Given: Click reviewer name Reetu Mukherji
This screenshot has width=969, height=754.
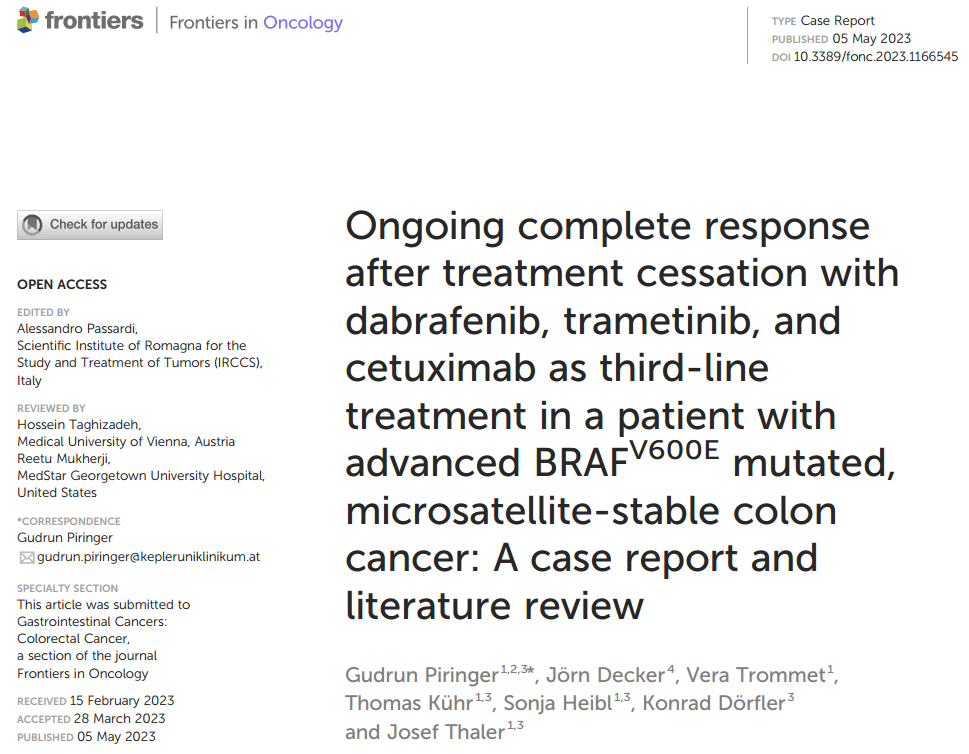Looking at the screenshot, I should (64, 459).
